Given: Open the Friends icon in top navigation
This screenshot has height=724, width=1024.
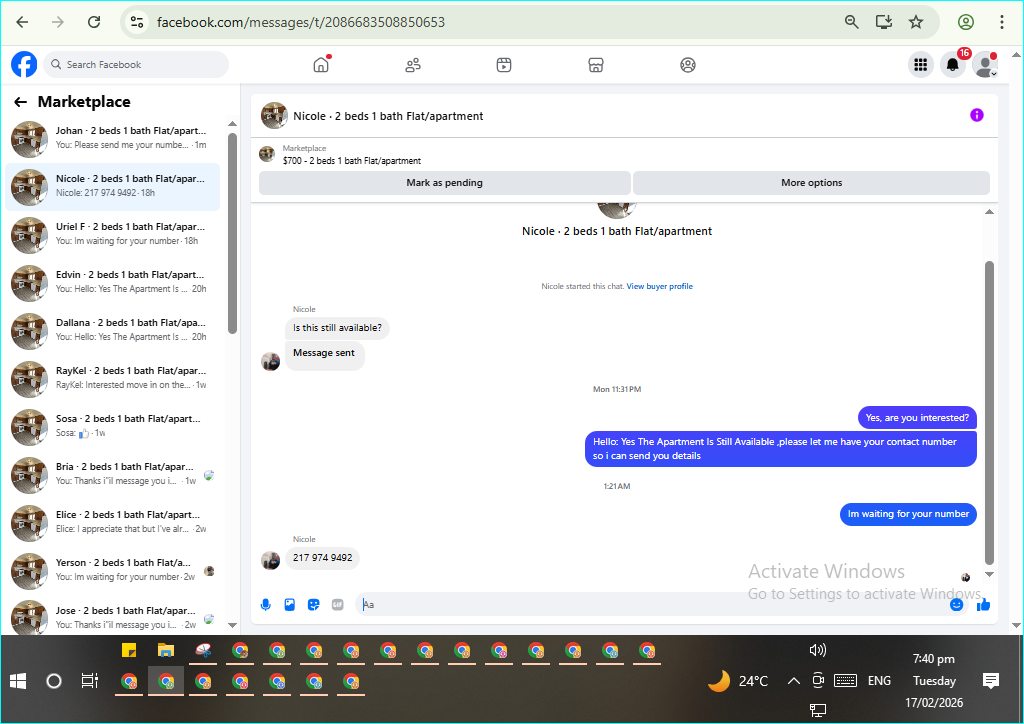Looking at the screenshot, I should click(x=413, y=65).
